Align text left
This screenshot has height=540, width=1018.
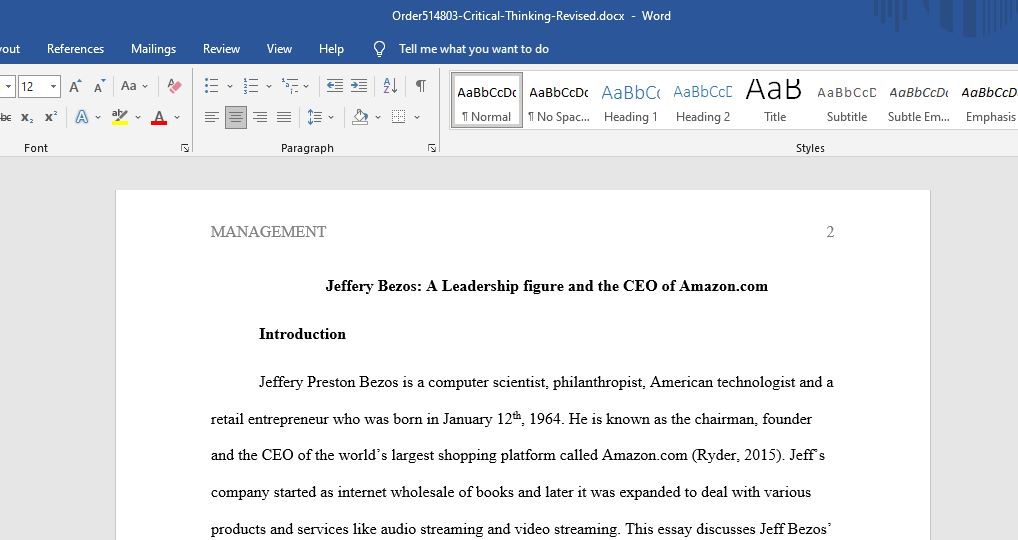(212, 117)
